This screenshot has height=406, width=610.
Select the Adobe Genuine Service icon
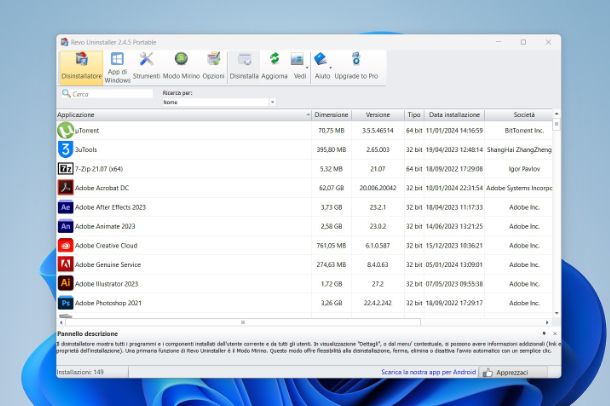[65, 264]
